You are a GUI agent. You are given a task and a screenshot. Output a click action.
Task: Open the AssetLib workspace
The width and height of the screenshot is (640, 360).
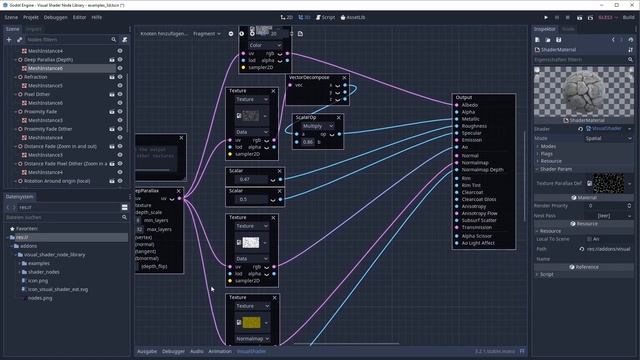click(x=353, y=18)
